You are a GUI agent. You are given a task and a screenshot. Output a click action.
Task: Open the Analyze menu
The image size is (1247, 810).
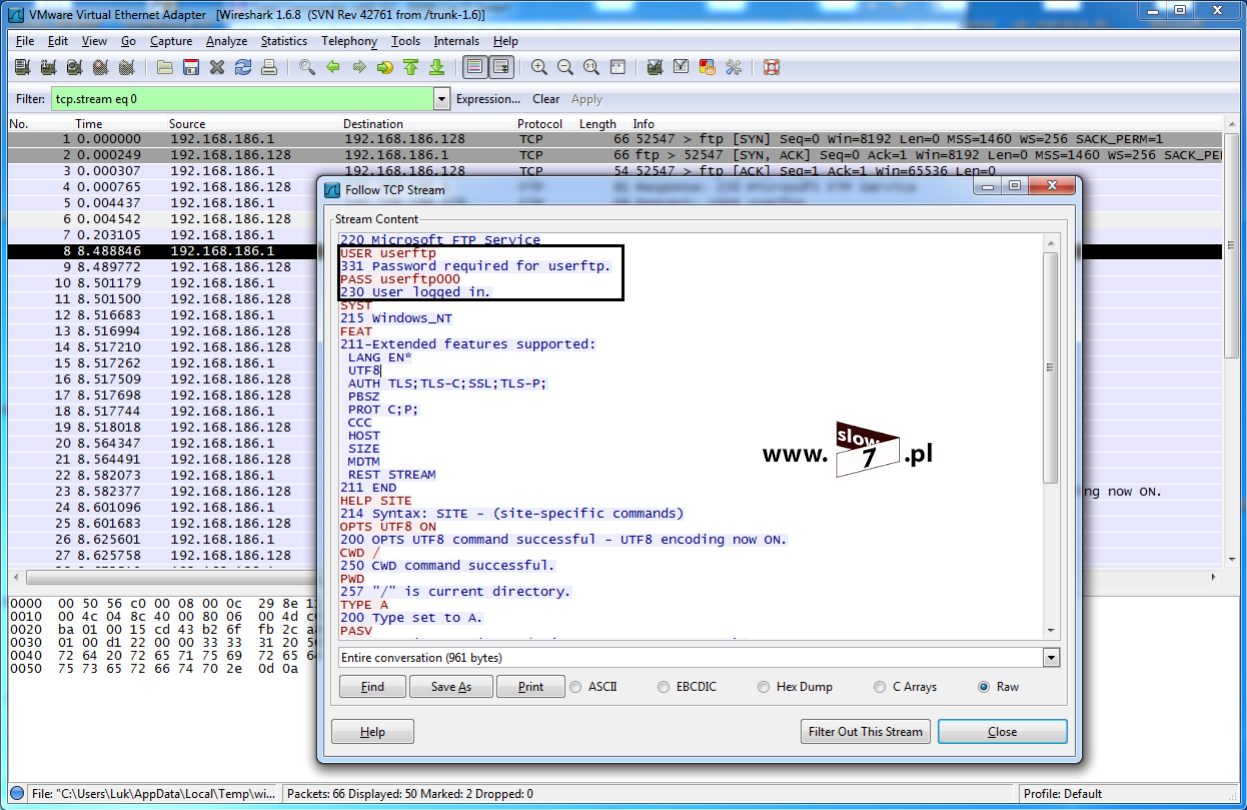tap(226, 41)
